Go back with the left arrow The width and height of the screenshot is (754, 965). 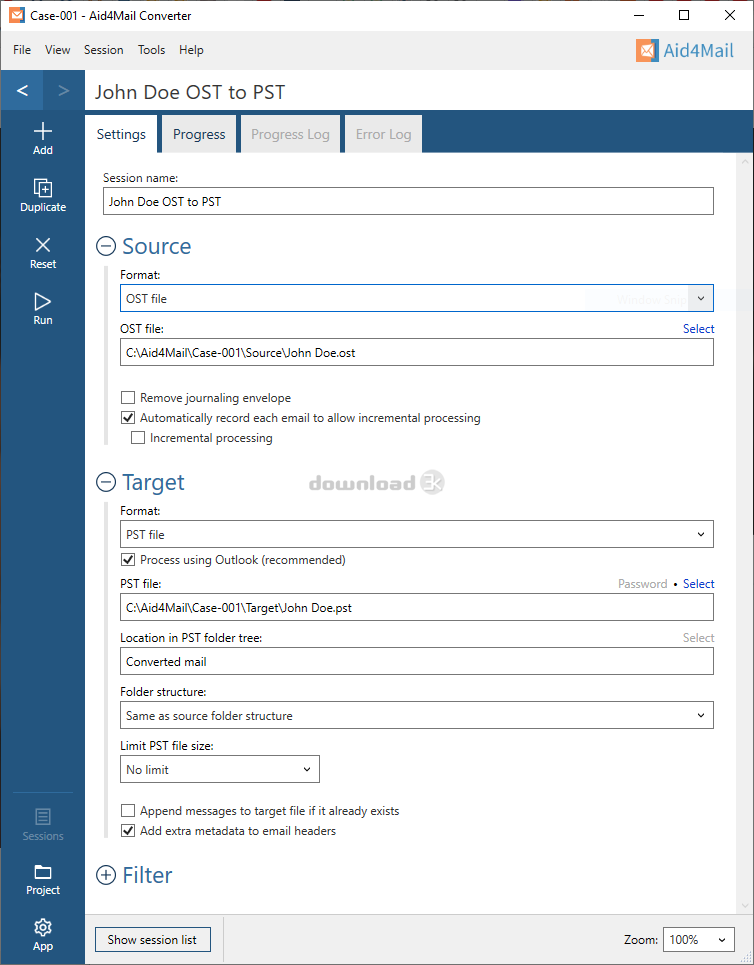(22, 90)
